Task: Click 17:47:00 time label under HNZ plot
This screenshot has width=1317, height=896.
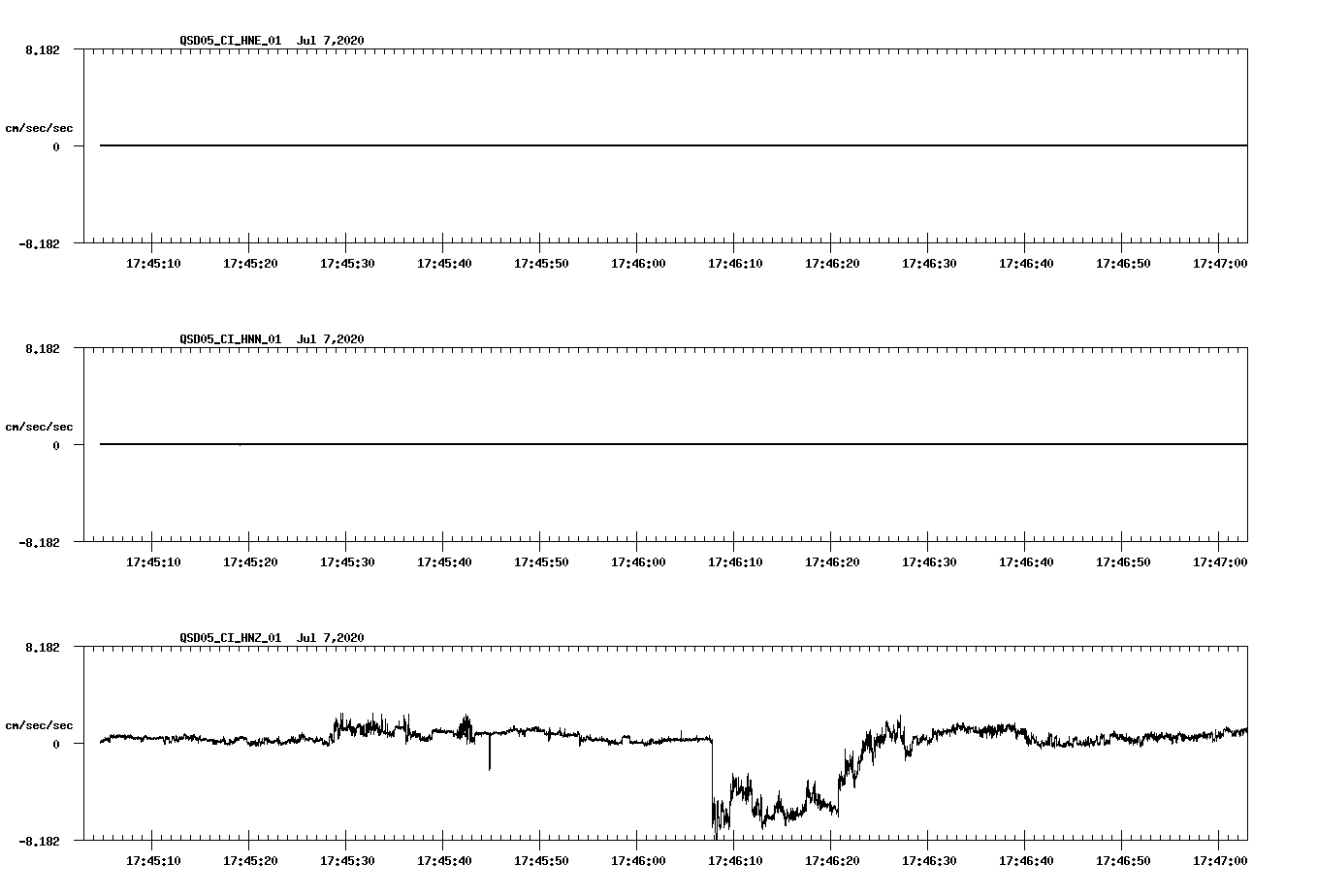Action: 1220,861
